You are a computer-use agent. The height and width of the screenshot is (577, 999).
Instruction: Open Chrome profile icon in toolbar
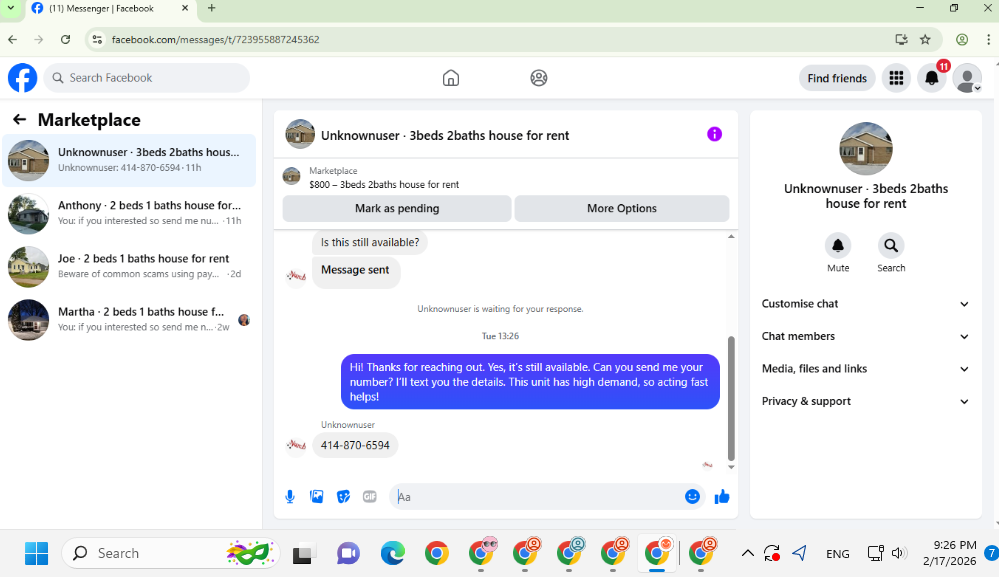tap(962, 39)
